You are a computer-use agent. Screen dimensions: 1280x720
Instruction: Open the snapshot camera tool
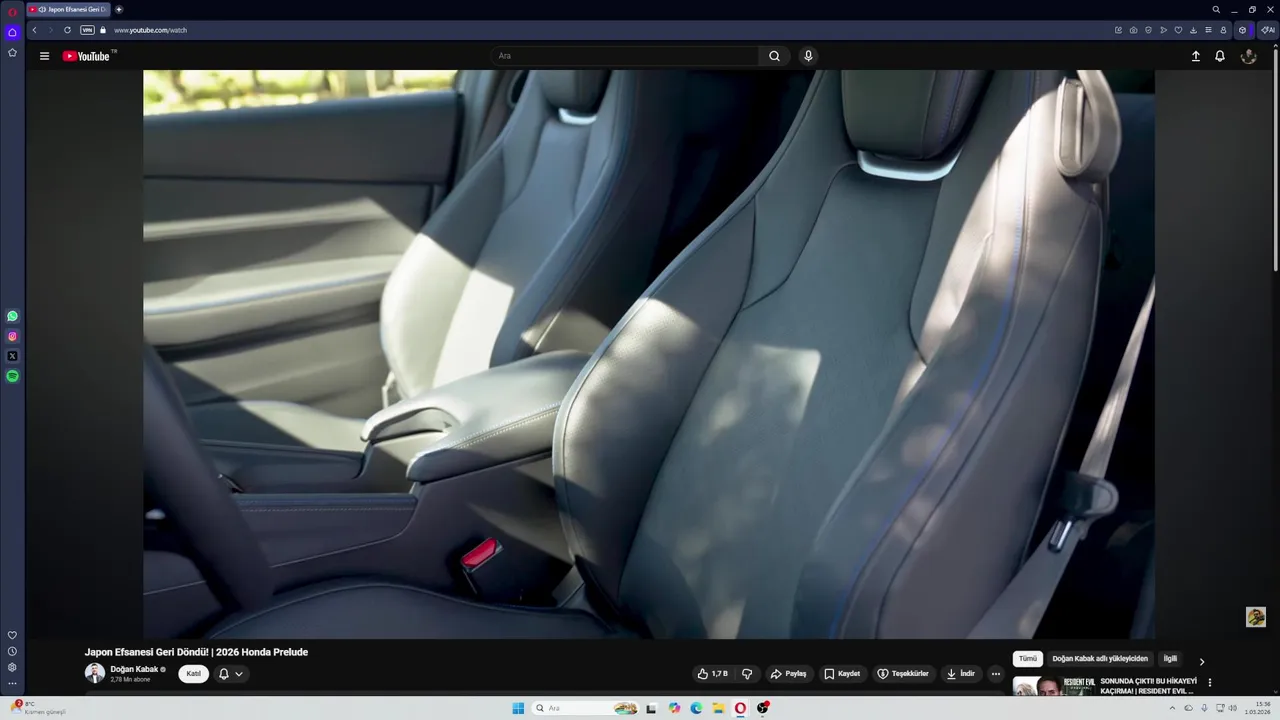point(1133,30)
